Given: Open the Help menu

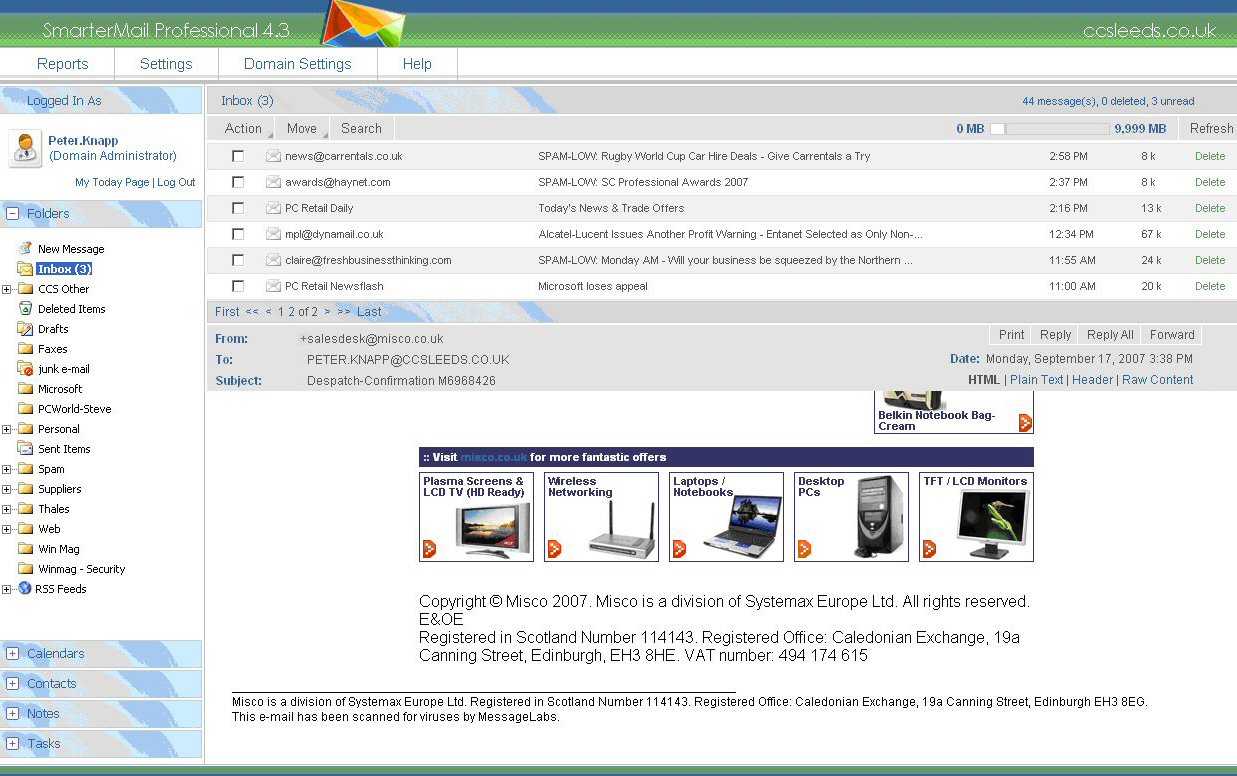Looking at the screenshot, I should pyautogui.click(x=417, y=64).
